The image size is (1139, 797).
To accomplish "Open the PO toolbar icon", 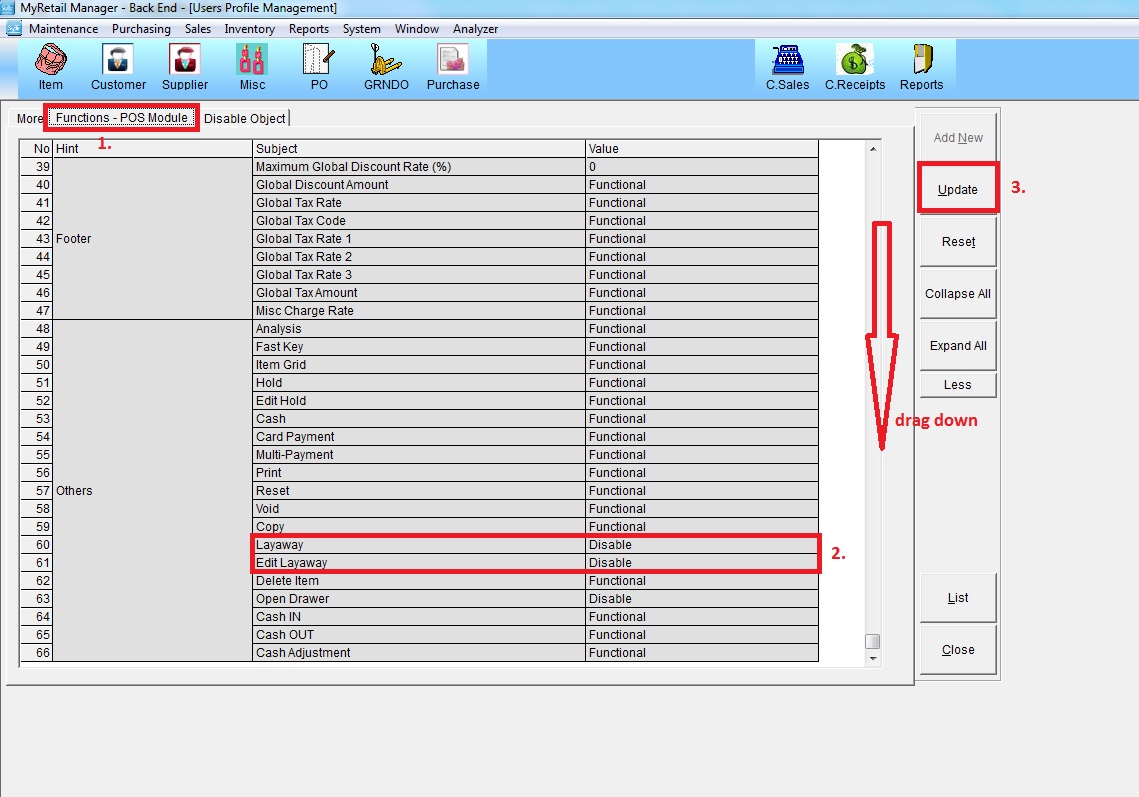I will pyautogui.click(x=319, y=67).
